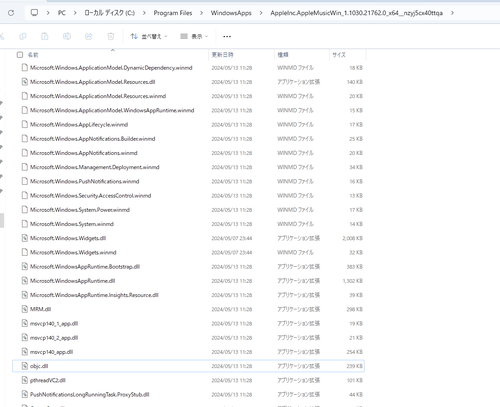This screenshot has width=500, height=407.
Task: Select Microsoft.Windows.Management.Deployment.winmd file
Action: (x=94, y=167)
